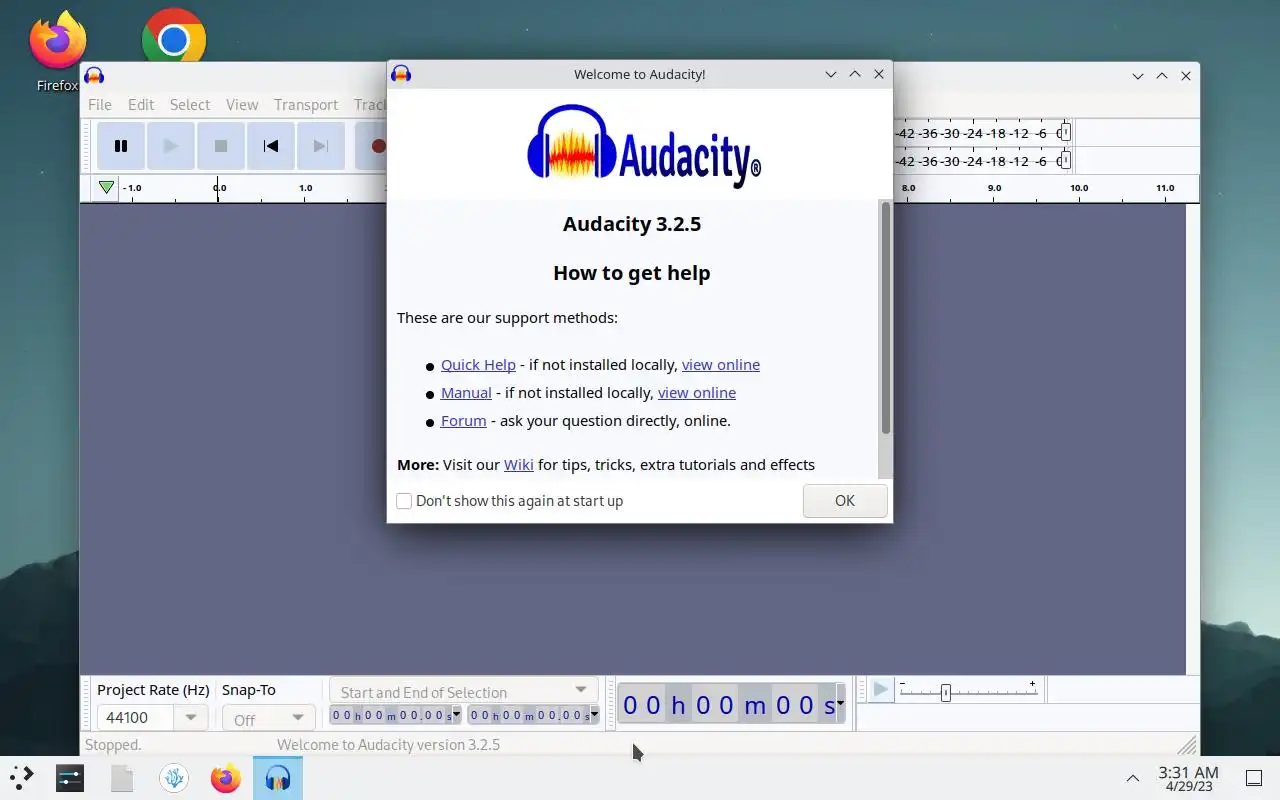Click the Pause button in Audacity toolbar
The height and width of the screenshot is (800, 1280).
(121, 146)
